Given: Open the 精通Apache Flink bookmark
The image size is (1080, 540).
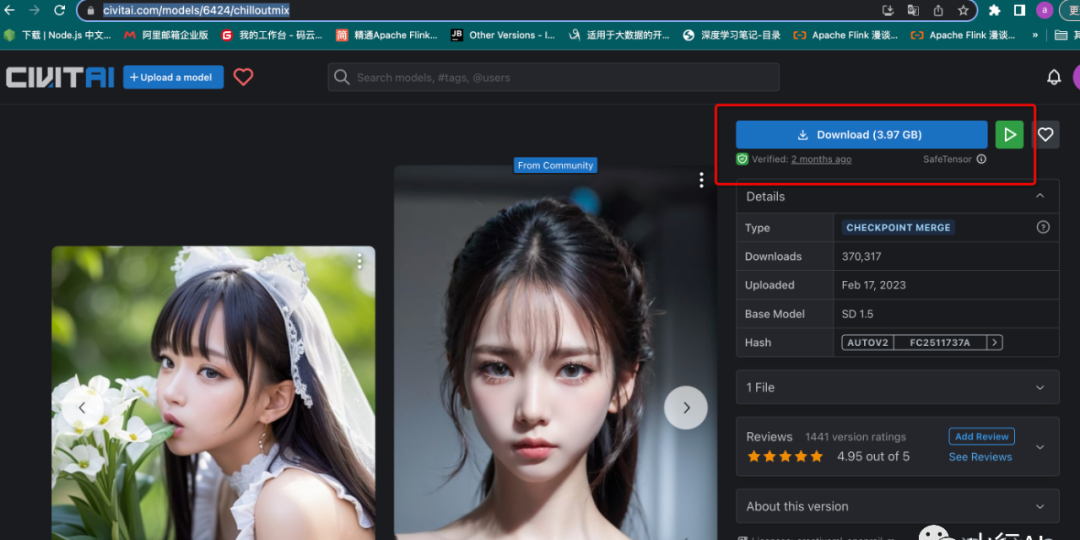Looking at the screenshot, I should tap(386, 35).
